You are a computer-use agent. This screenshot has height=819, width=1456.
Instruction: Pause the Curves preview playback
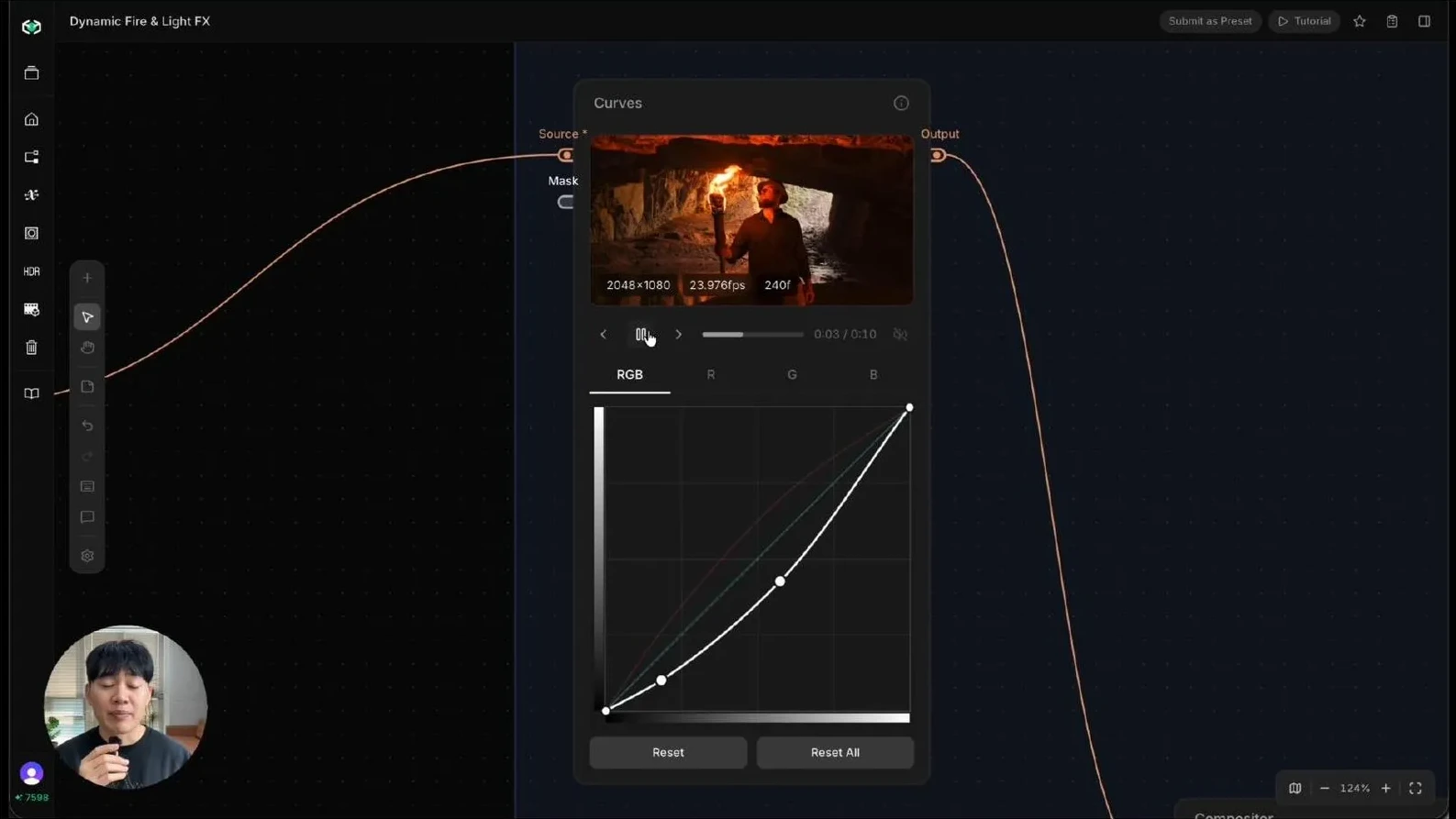641,335
